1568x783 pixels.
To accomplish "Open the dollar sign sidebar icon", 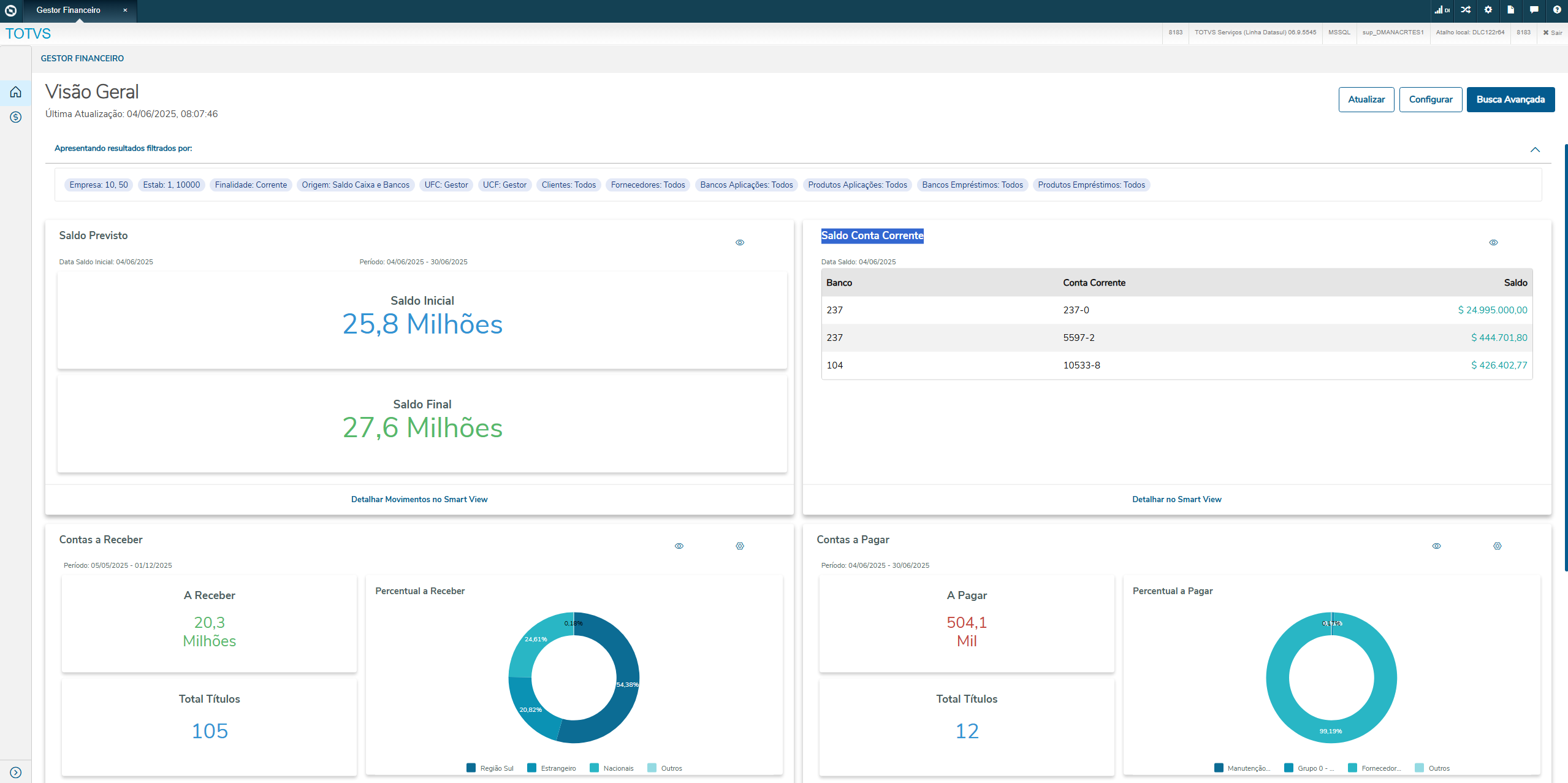I will click(16, 116).
